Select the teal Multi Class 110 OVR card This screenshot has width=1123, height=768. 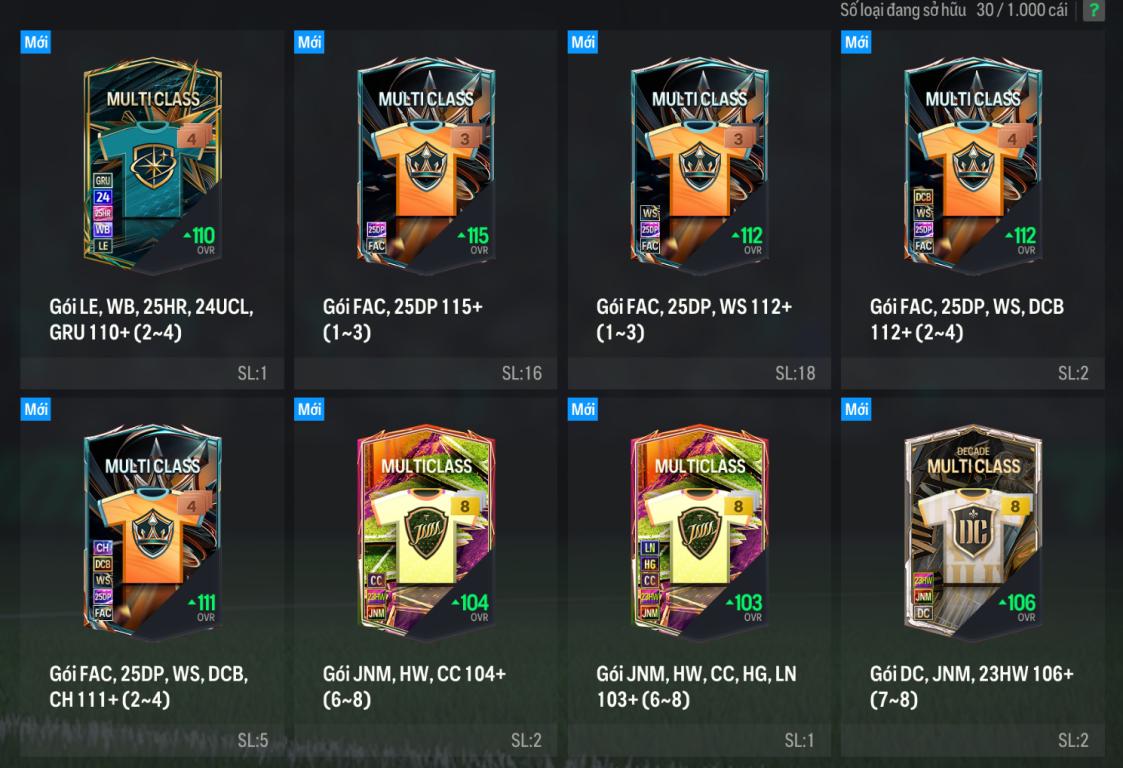(x=153, y=165)
